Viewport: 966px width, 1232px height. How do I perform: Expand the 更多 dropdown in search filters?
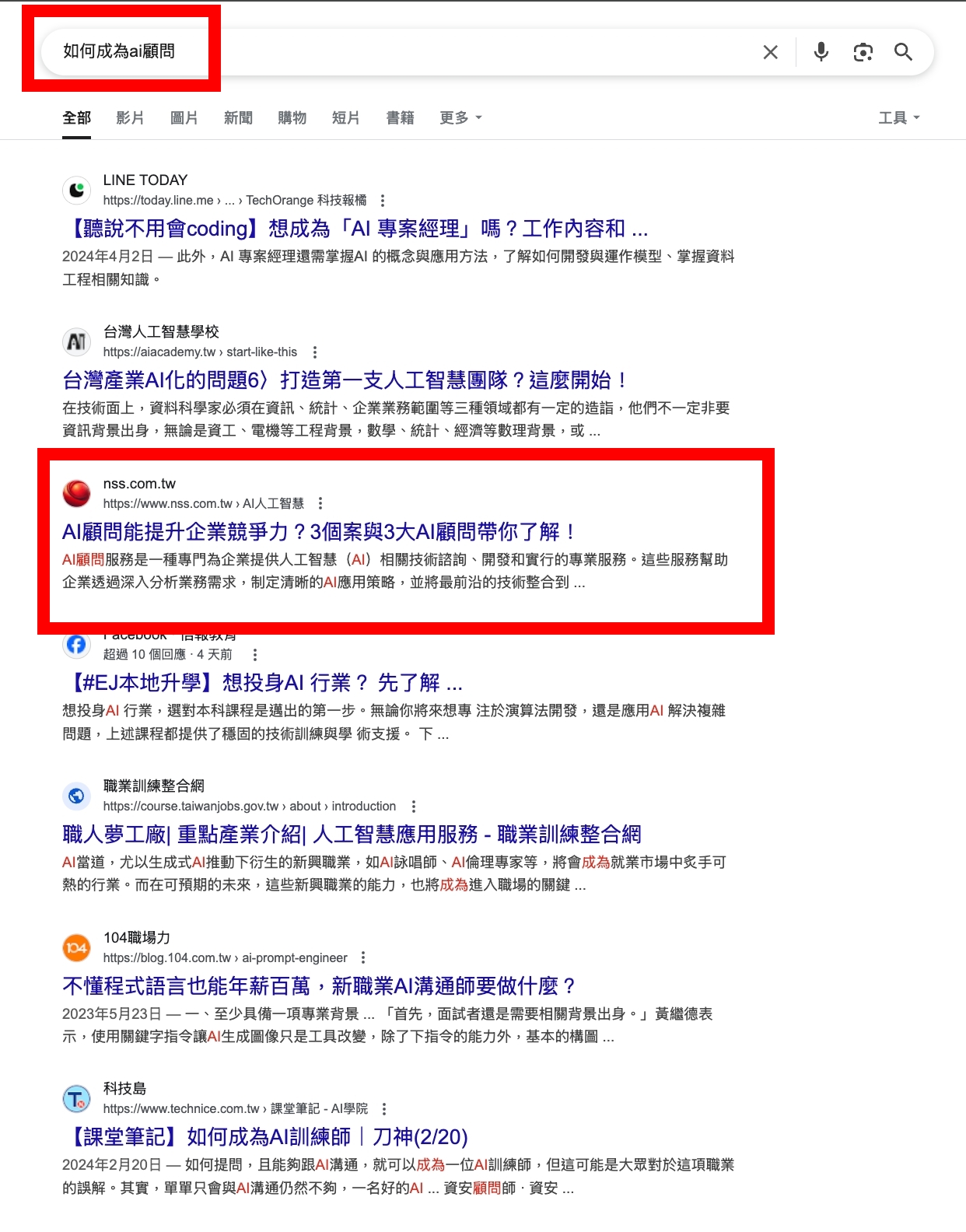(460, 118)
